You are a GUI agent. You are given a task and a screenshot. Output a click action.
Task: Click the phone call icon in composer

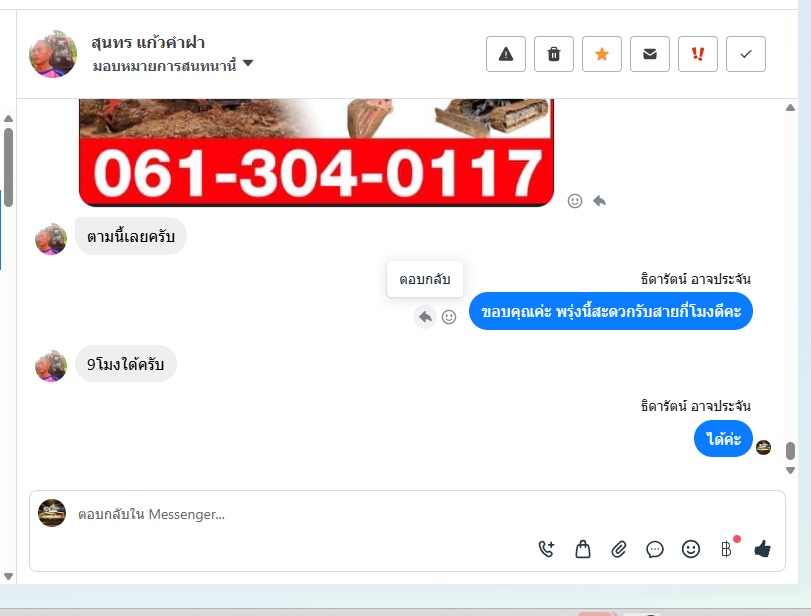[546, 549]
